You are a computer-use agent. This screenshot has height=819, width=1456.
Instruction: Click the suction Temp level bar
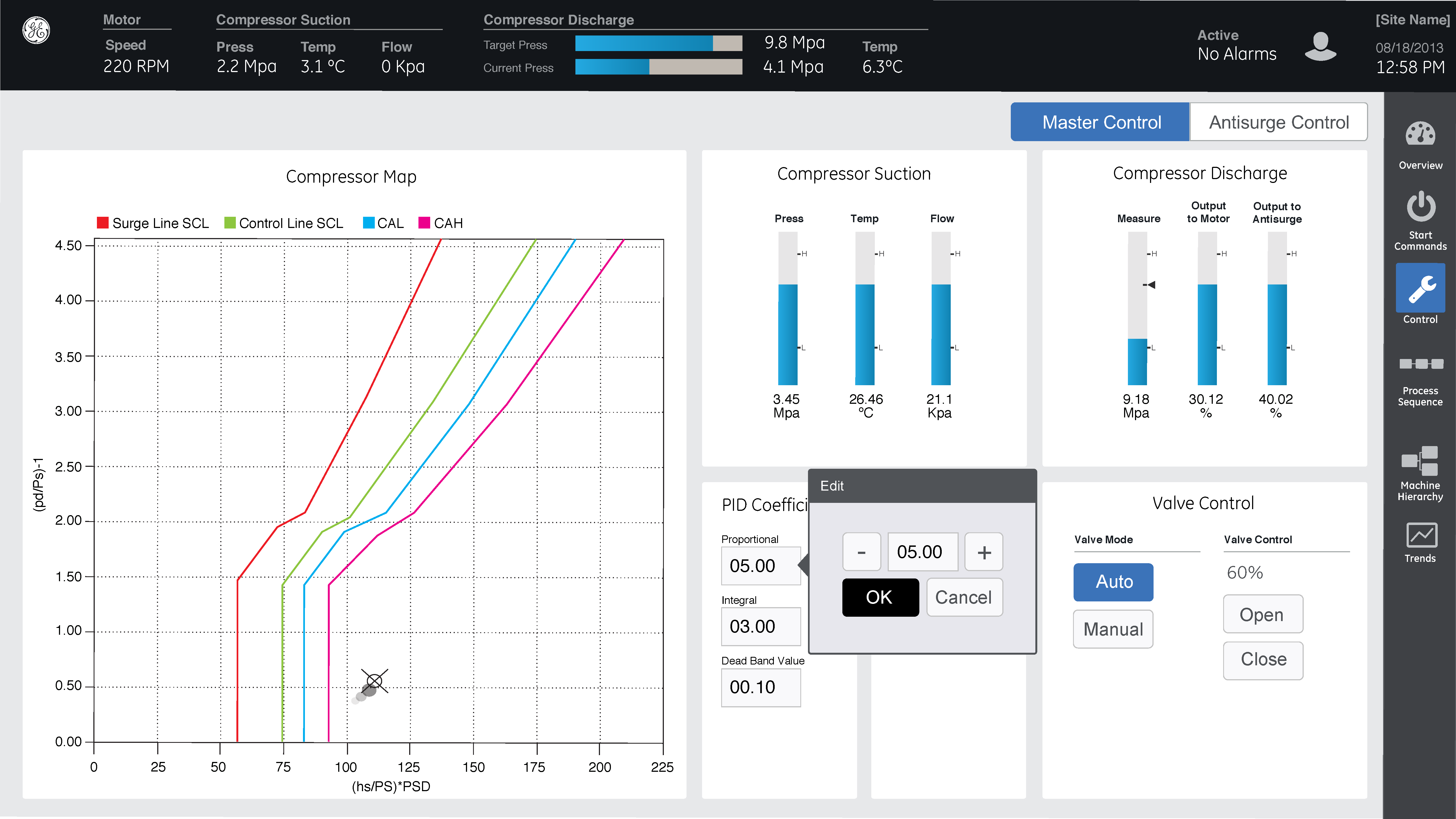864,308
